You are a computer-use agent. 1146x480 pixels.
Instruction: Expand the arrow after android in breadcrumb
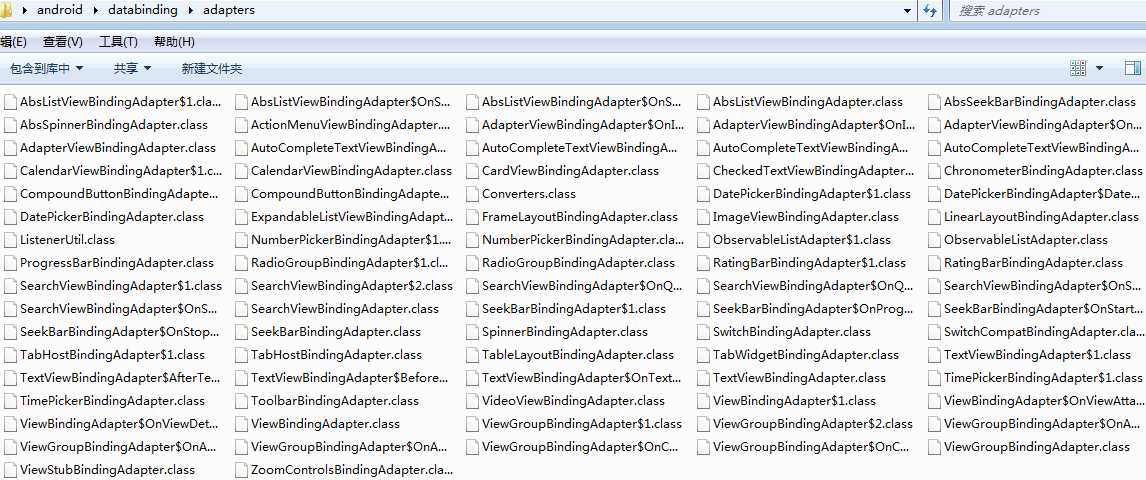95,10
